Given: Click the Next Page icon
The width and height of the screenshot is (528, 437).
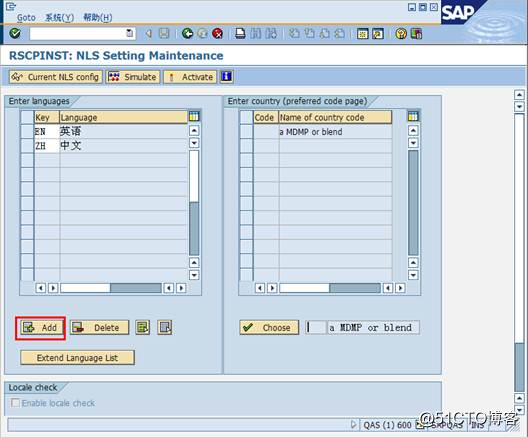Looking at the screenshot, I should pyautogui.click(x=325, y=33).
